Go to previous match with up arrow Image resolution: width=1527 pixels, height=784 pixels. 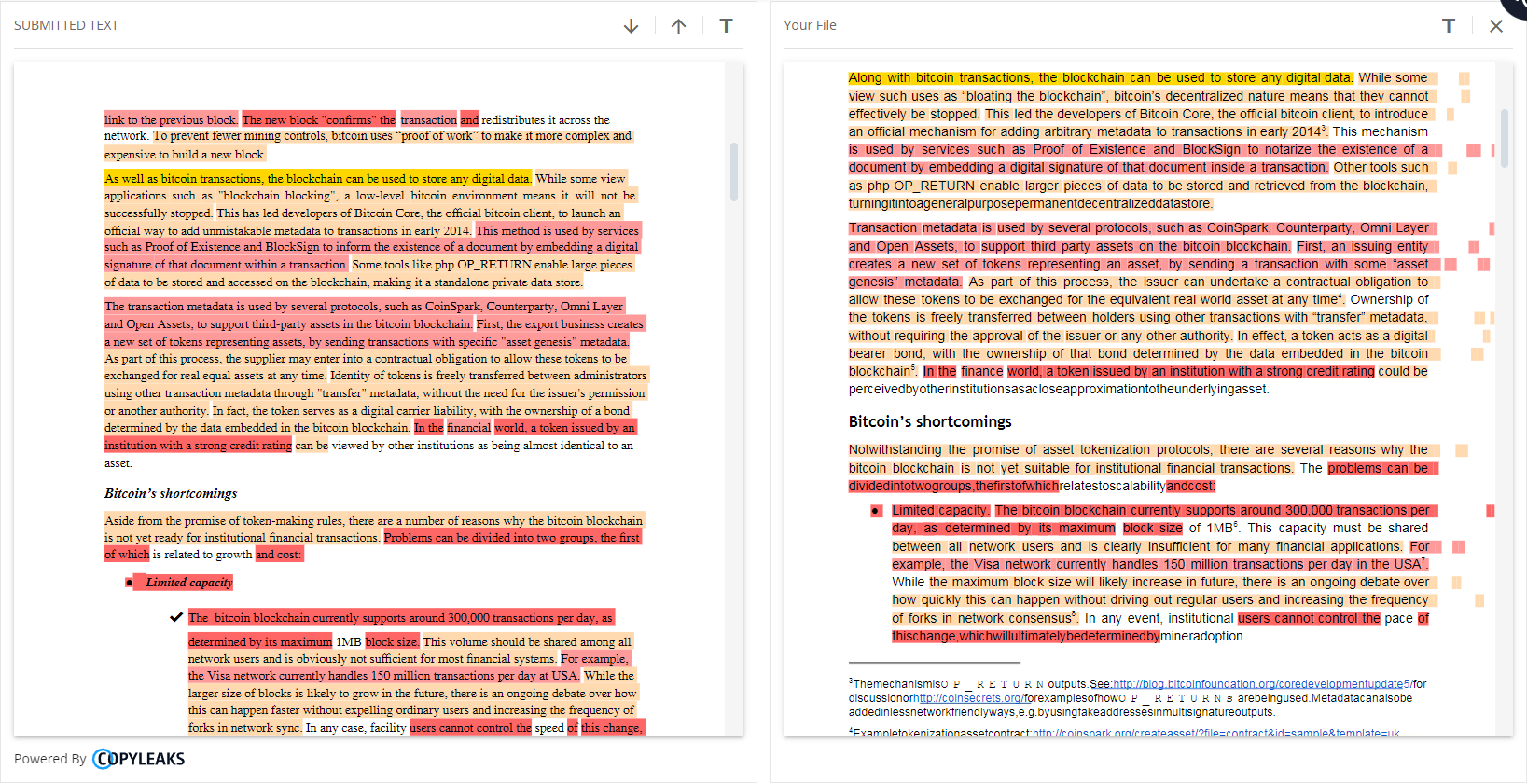coord(679,26)
